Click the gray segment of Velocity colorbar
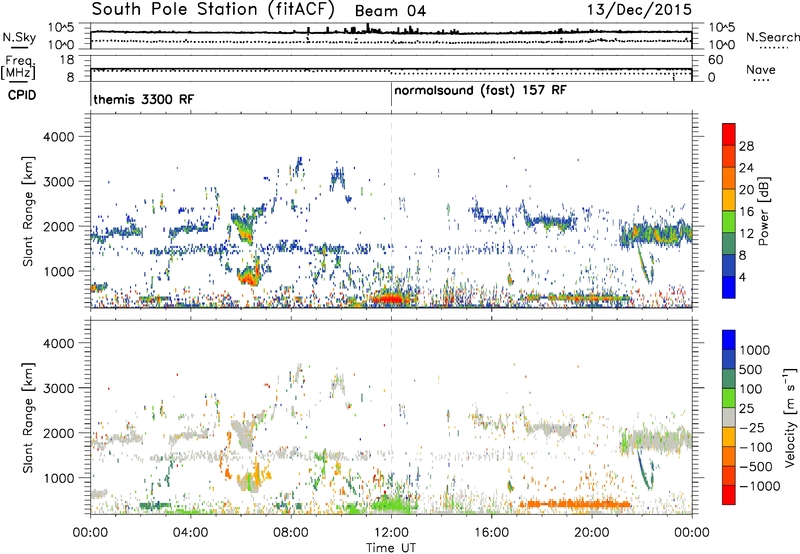Image resolution: width=800 pixels, height=554 pixels. (729, 418)
